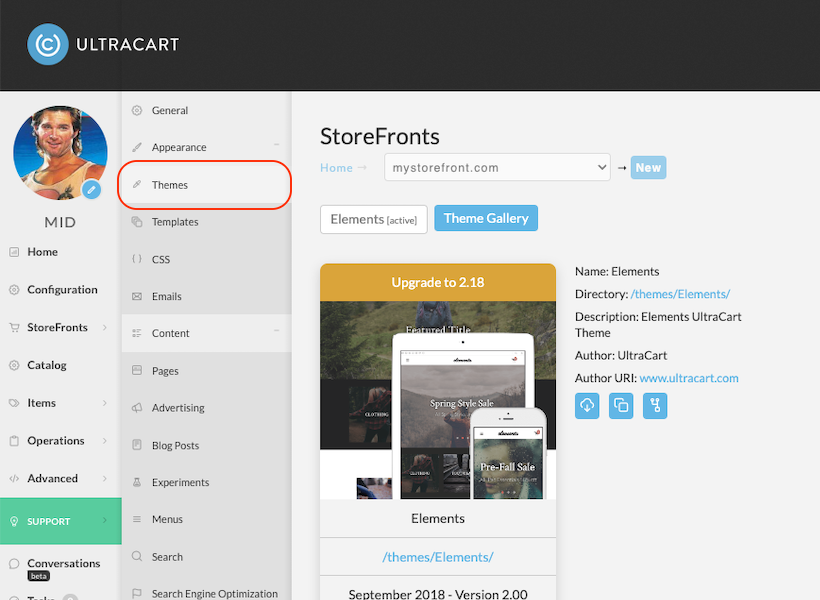The image size is (820, 600).
Task: Click the copy theme icon
Action: click(621, 405)
